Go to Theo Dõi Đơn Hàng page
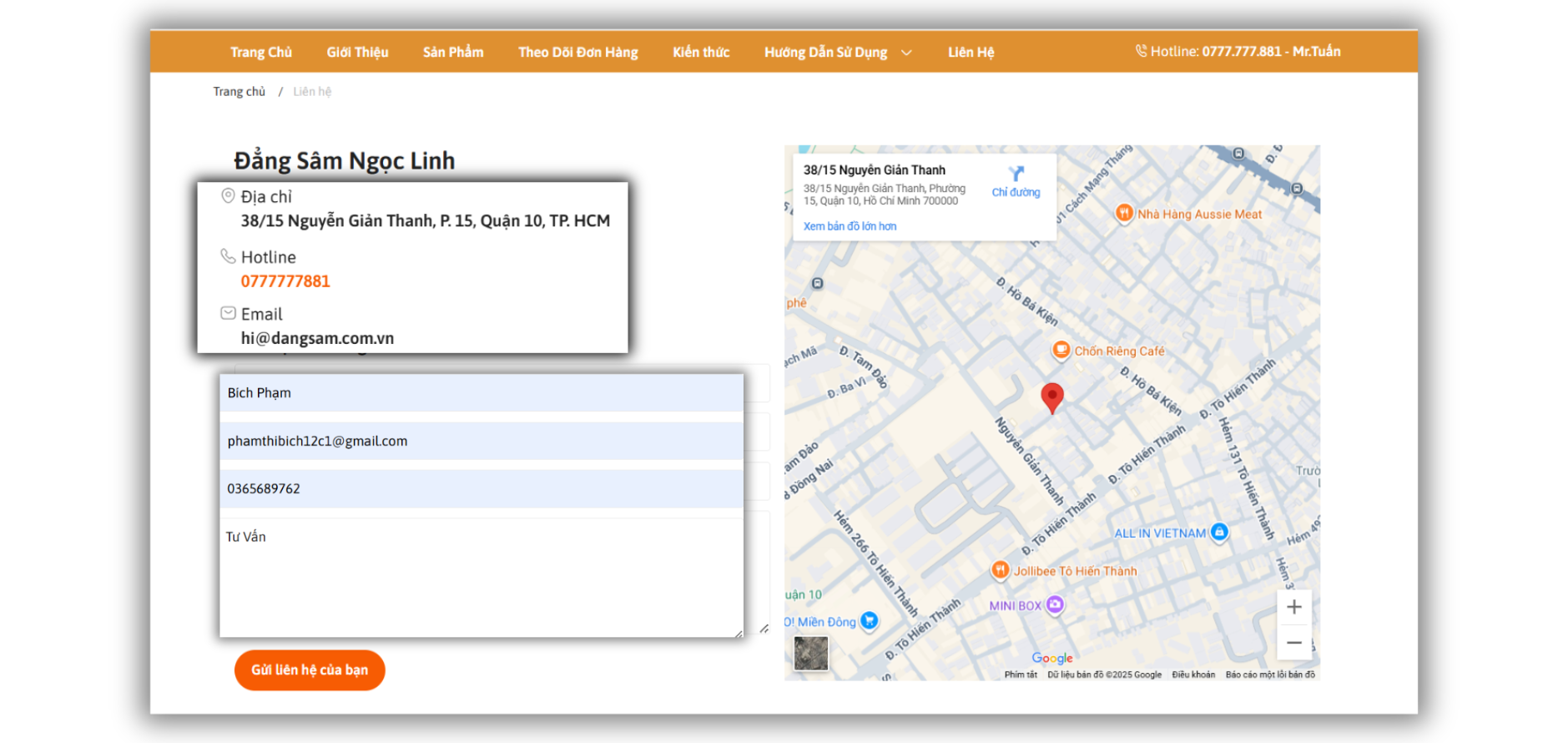This screenshot has width=1568, height=743. (577, 52)
